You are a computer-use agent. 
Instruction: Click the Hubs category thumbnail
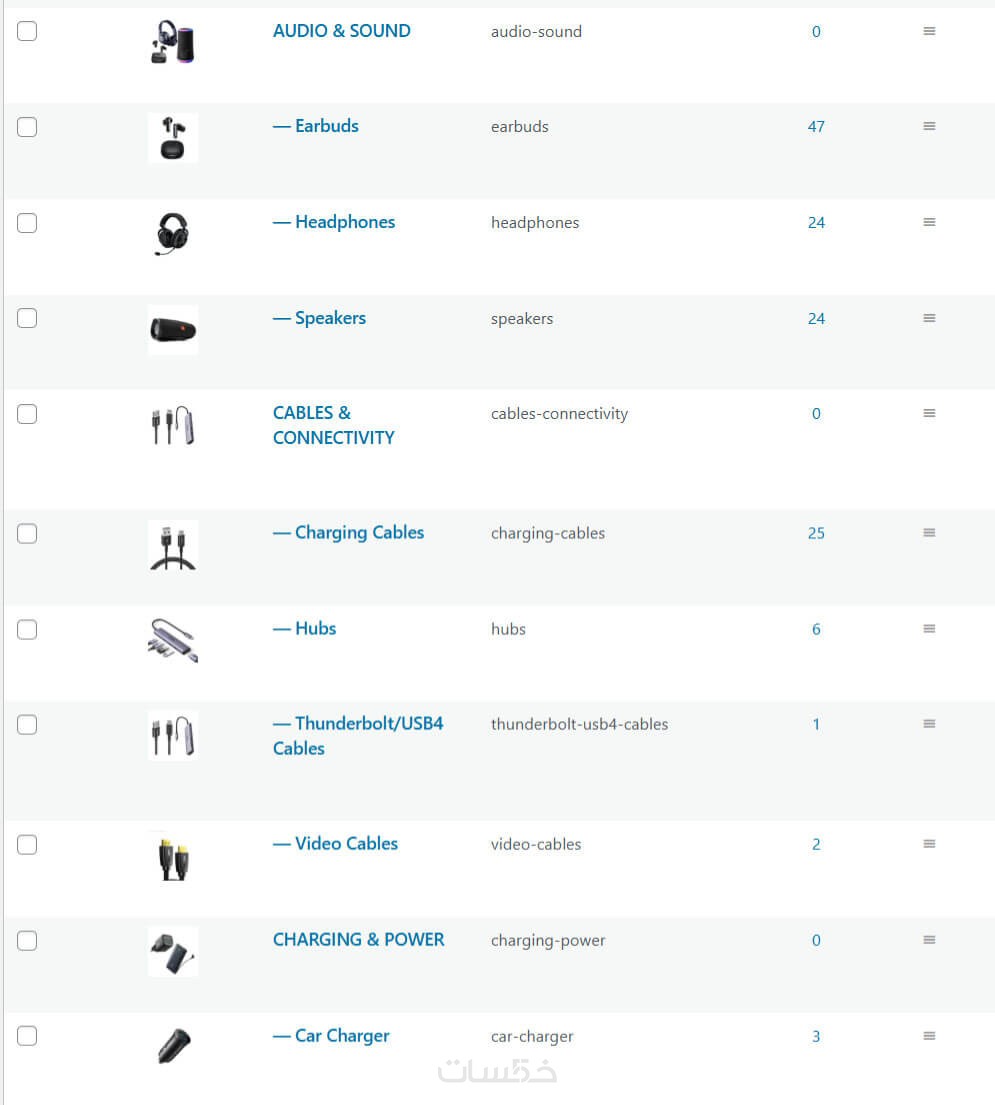173,640
